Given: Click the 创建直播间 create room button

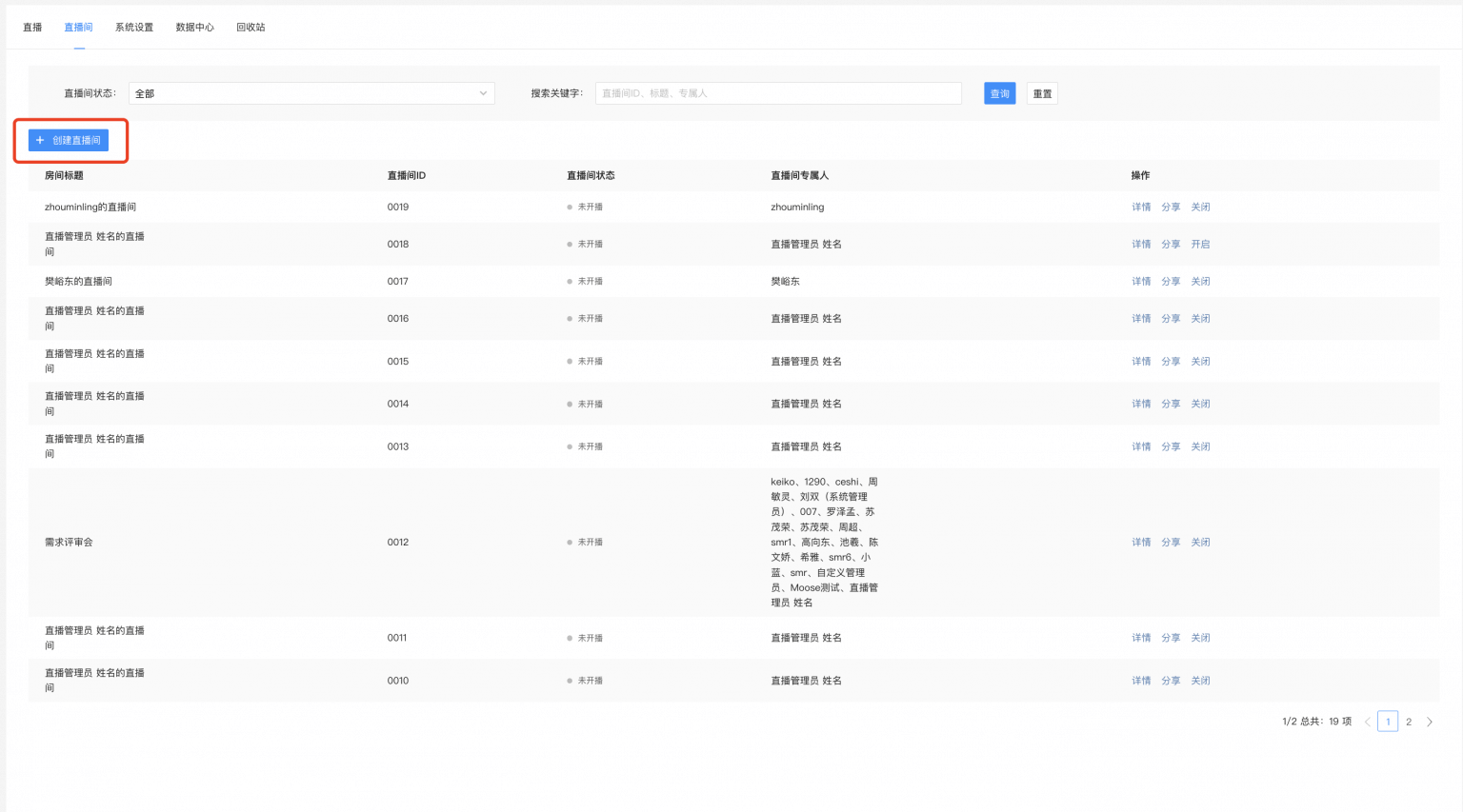Looking at the screenshot, I should click(x=69, y=140).
